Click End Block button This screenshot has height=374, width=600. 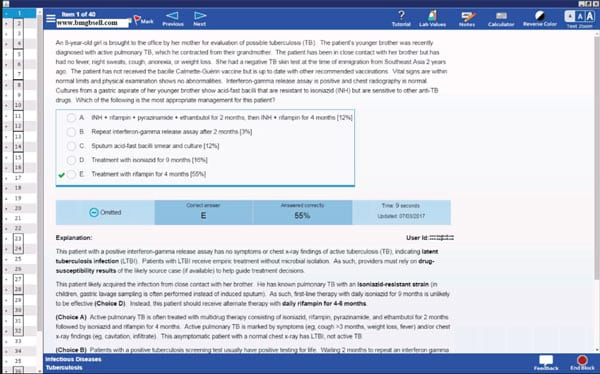582,363
